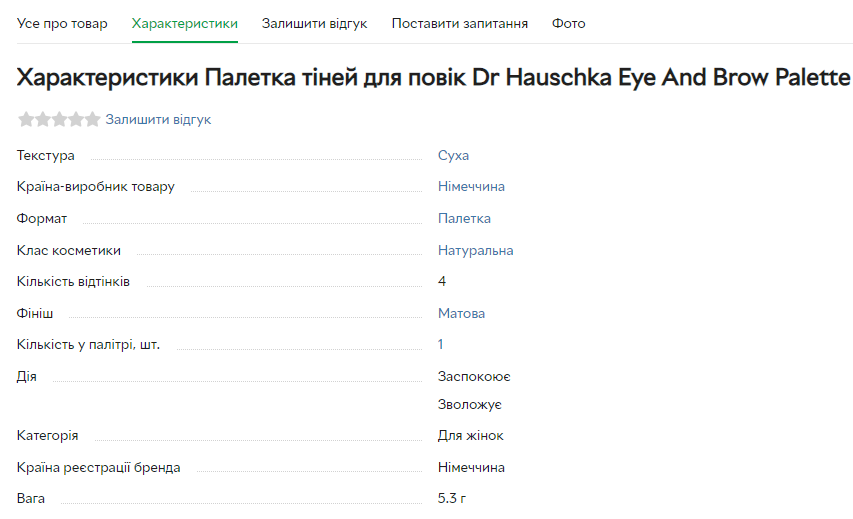Rate the product three stars
The height and width of the screenshot is (519, 853).
tap(59, 120)
